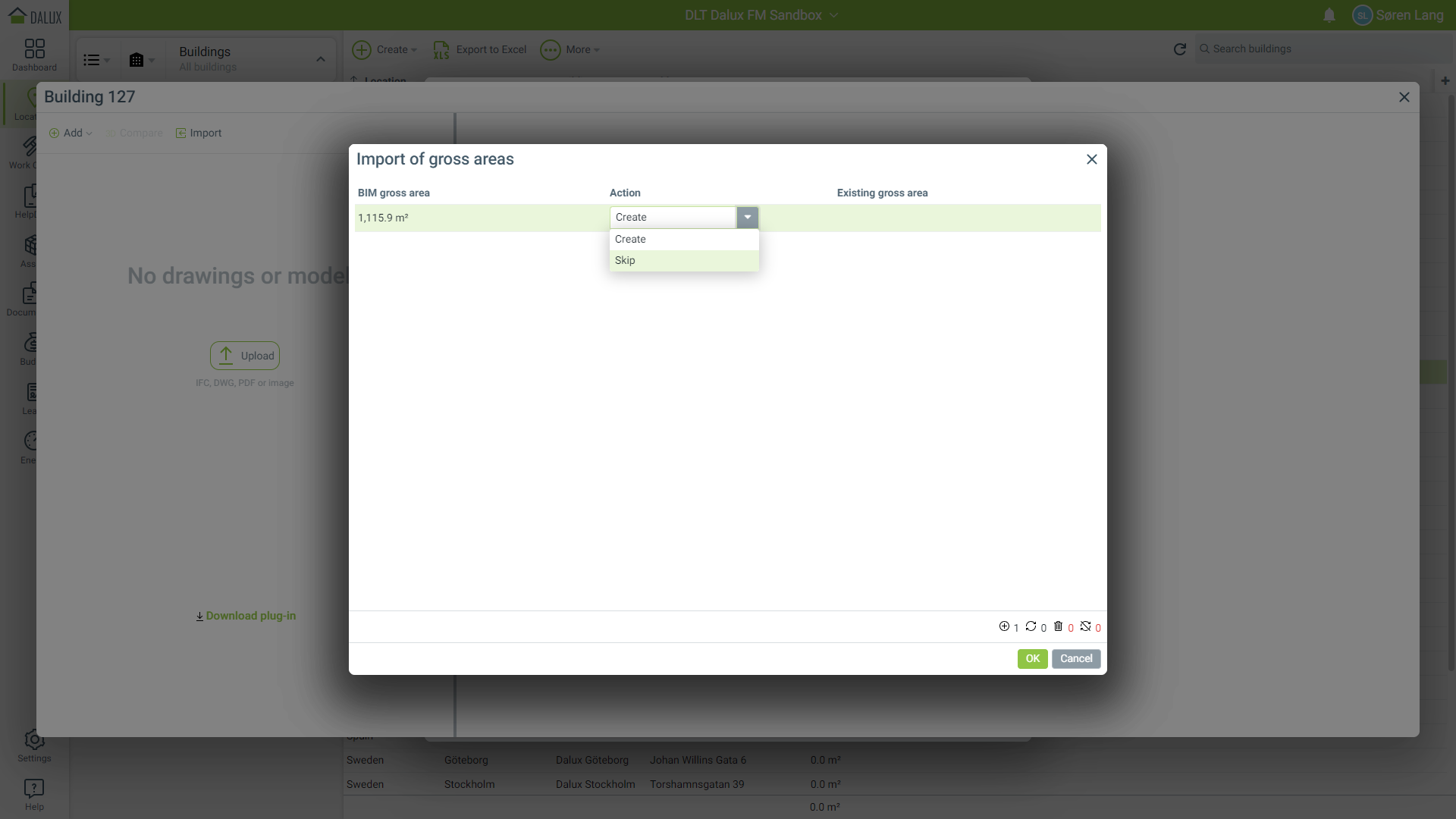Open the Action dropdown arrow

coord(747,218)
